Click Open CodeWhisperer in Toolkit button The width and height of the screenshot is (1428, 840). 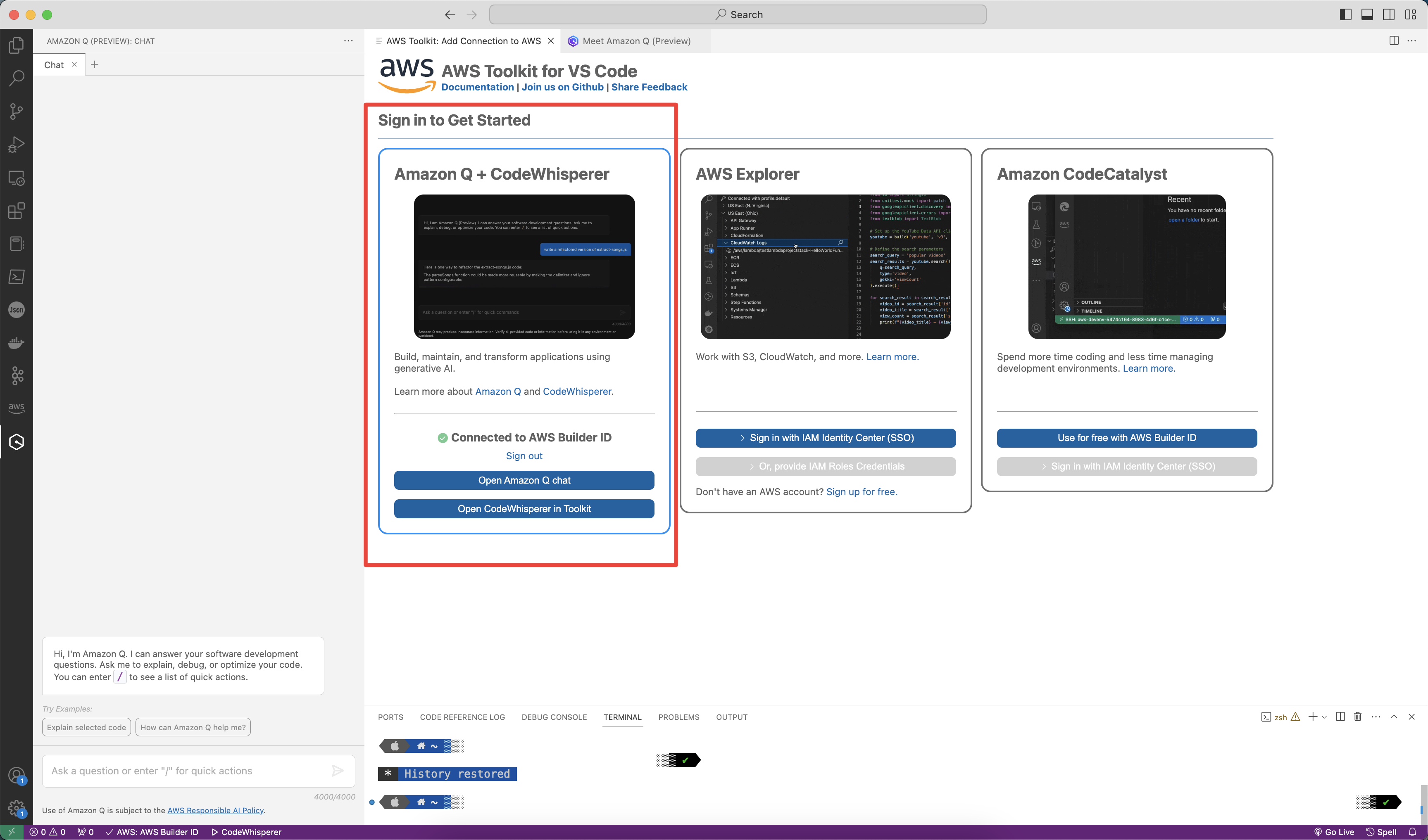tap(524, 509)
